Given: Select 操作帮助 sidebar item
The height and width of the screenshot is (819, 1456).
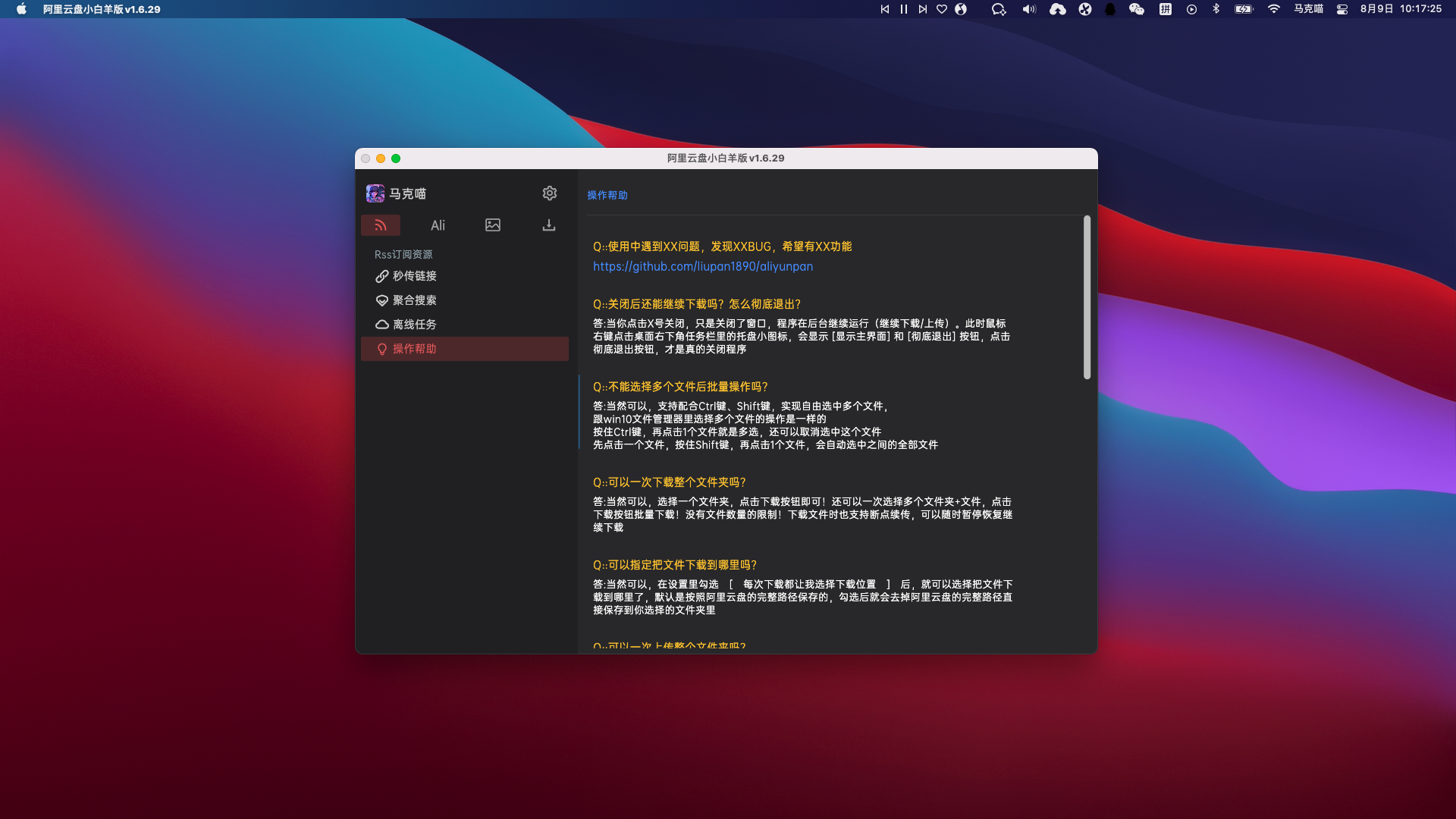Looking at the screenshot, I should (414, 349).
